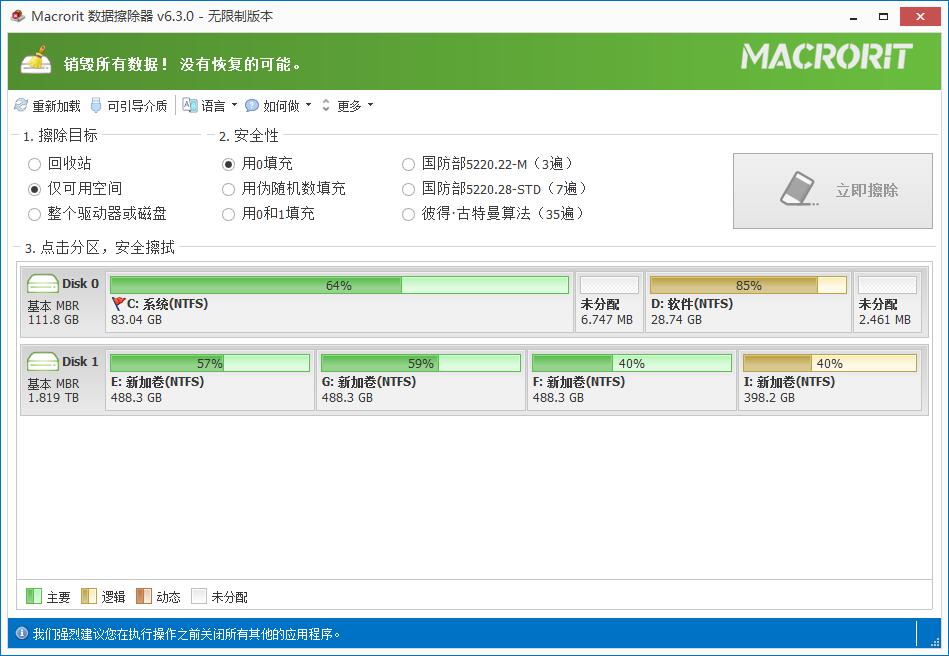This screenshot has height=656, width=949.
Task: Select the C: 系统(NTFS) partition
Action: (340, 302)
